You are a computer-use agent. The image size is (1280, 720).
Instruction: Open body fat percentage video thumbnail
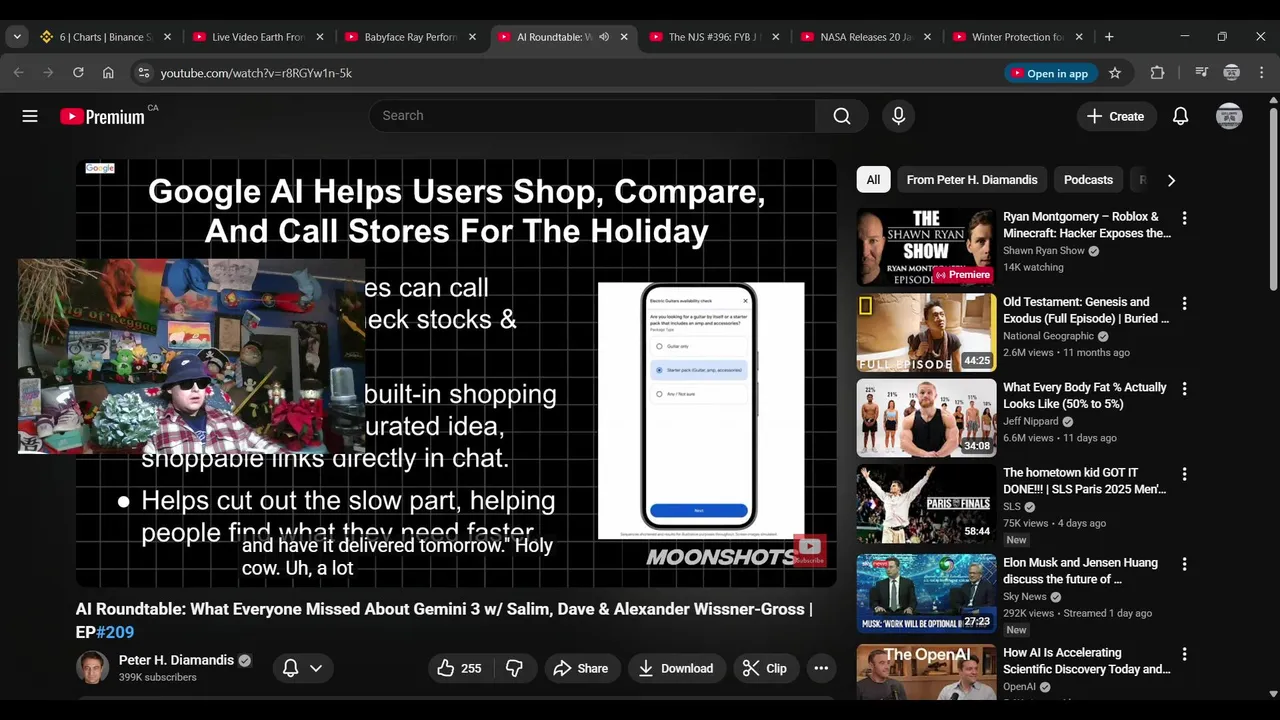pos(926,418)
